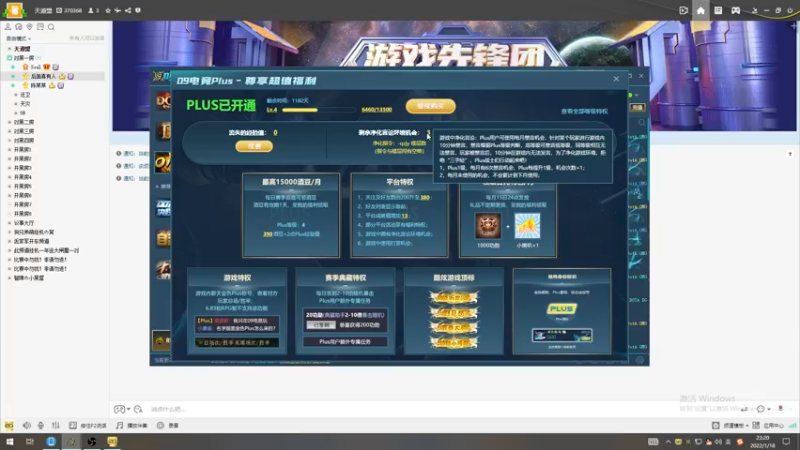This screenshot has width=800, height=450.
Task: Click the search magnifier in sidebar toolbar
Action: point(51,27)
